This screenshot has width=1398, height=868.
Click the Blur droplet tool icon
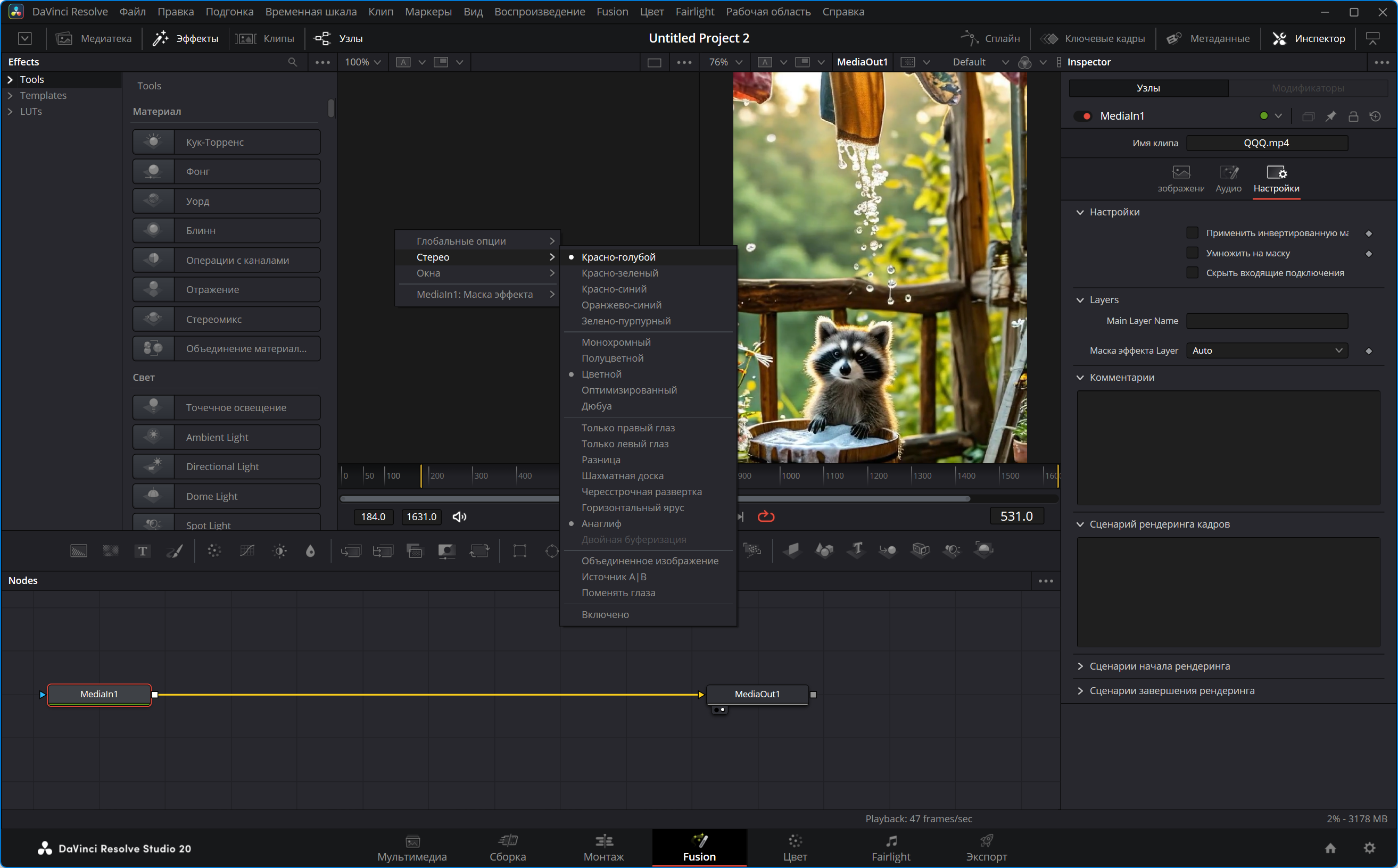point(310,551)
